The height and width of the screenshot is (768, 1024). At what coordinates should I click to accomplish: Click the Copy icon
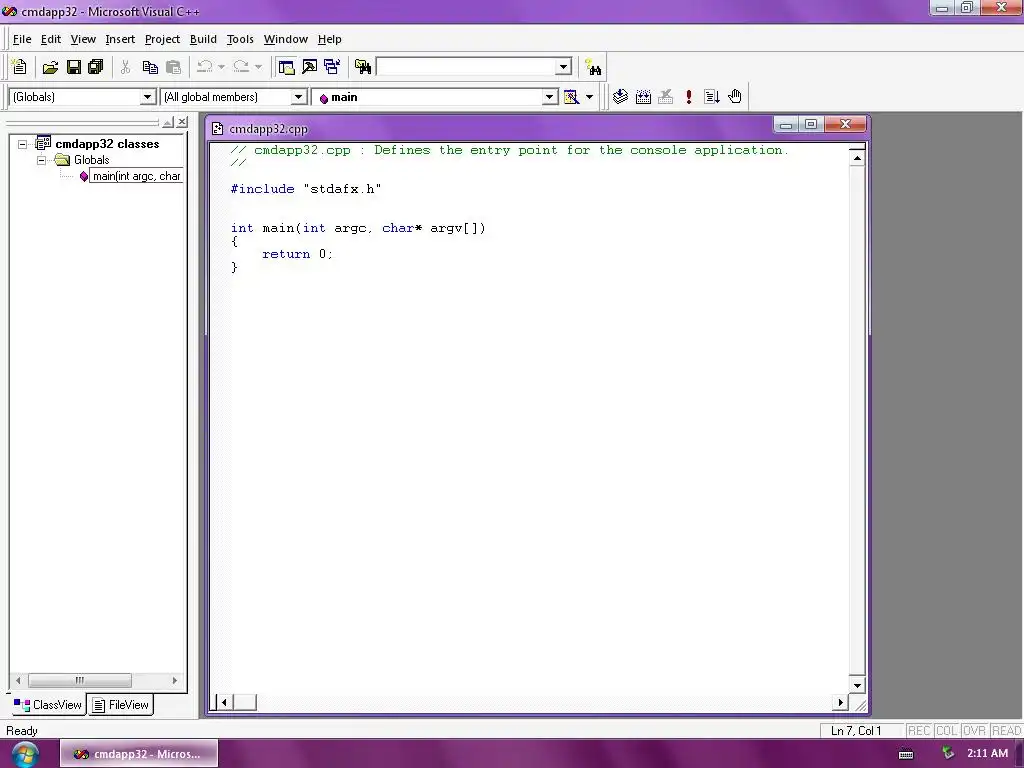coord(150,67)
